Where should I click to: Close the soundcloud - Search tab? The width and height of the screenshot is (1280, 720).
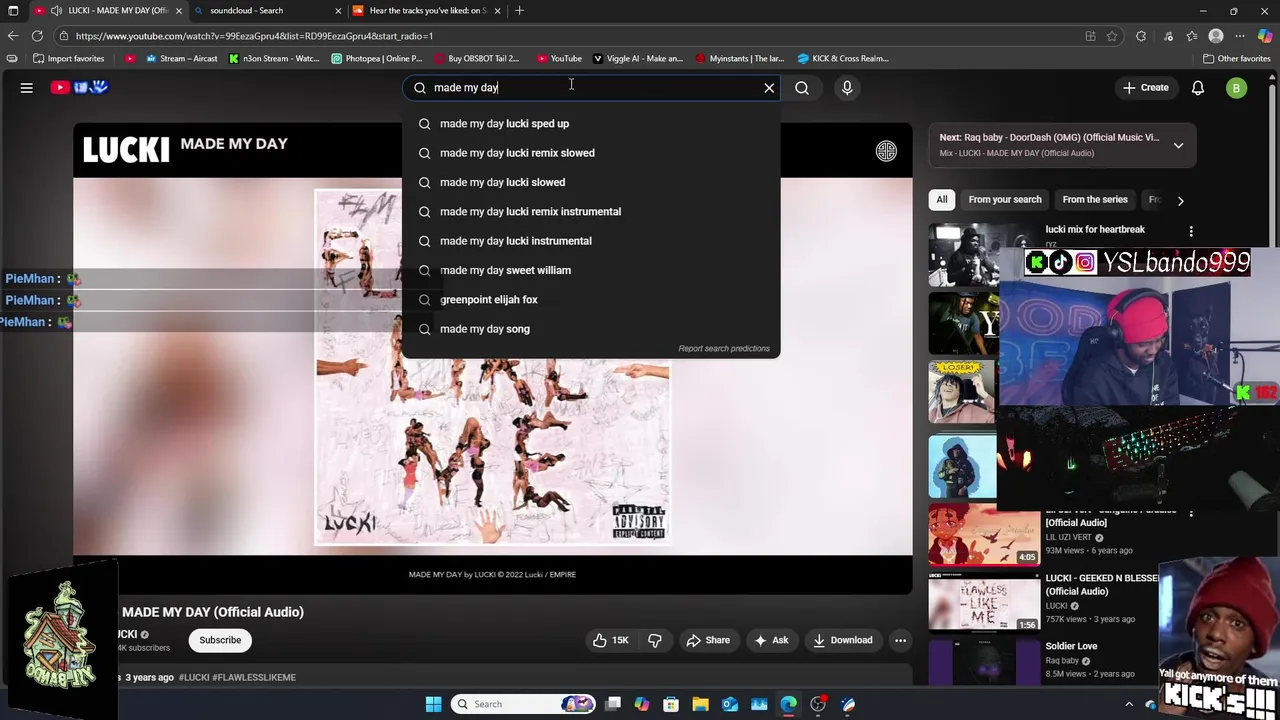click(338, 11)
